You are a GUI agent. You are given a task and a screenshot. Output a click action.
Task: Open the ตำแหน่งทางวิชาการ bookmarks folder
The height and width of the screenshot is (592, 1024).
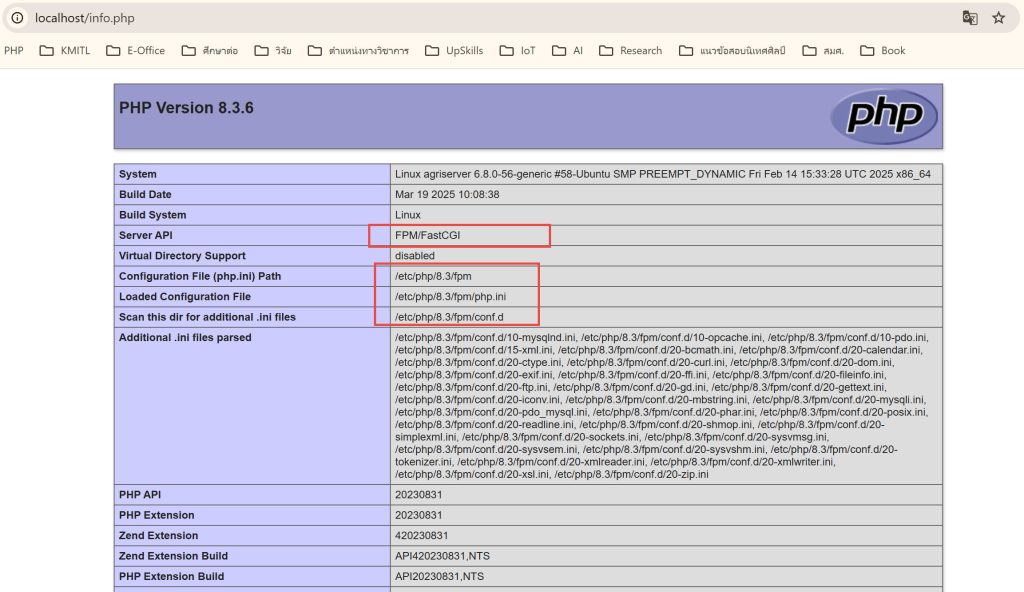click(358, 50)
